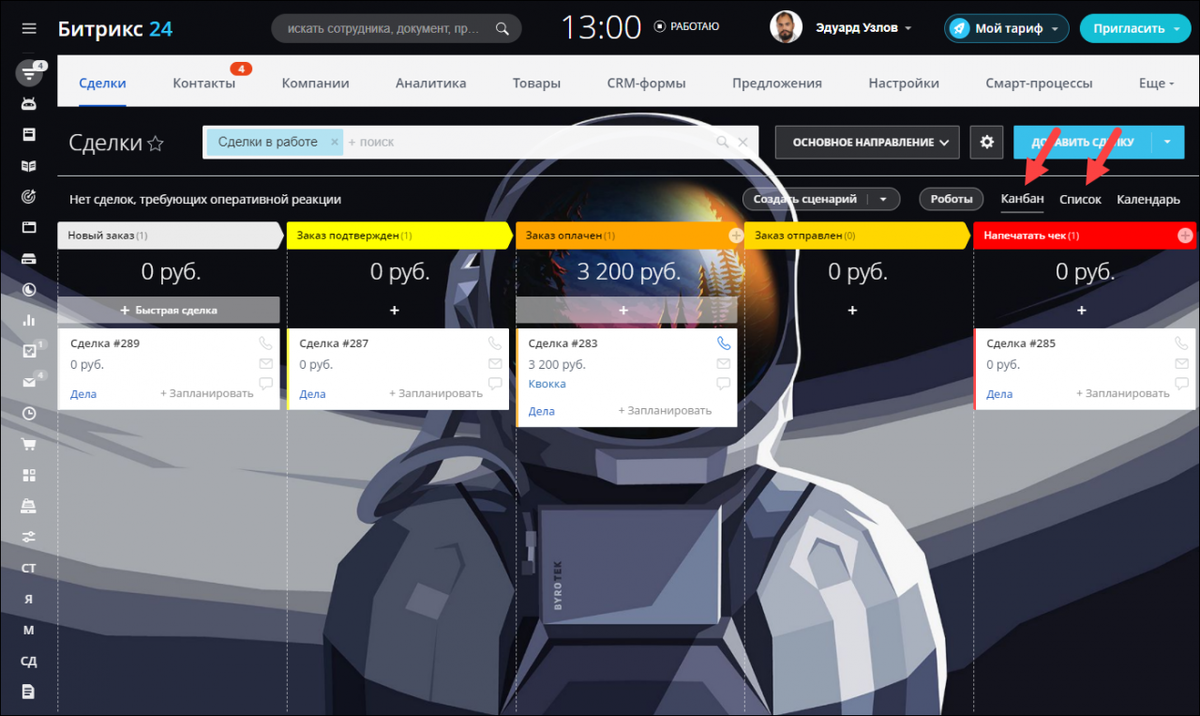This screenshot has width=1200, height=716.
Task: Open the hamburger main menu
Action: 29,29
